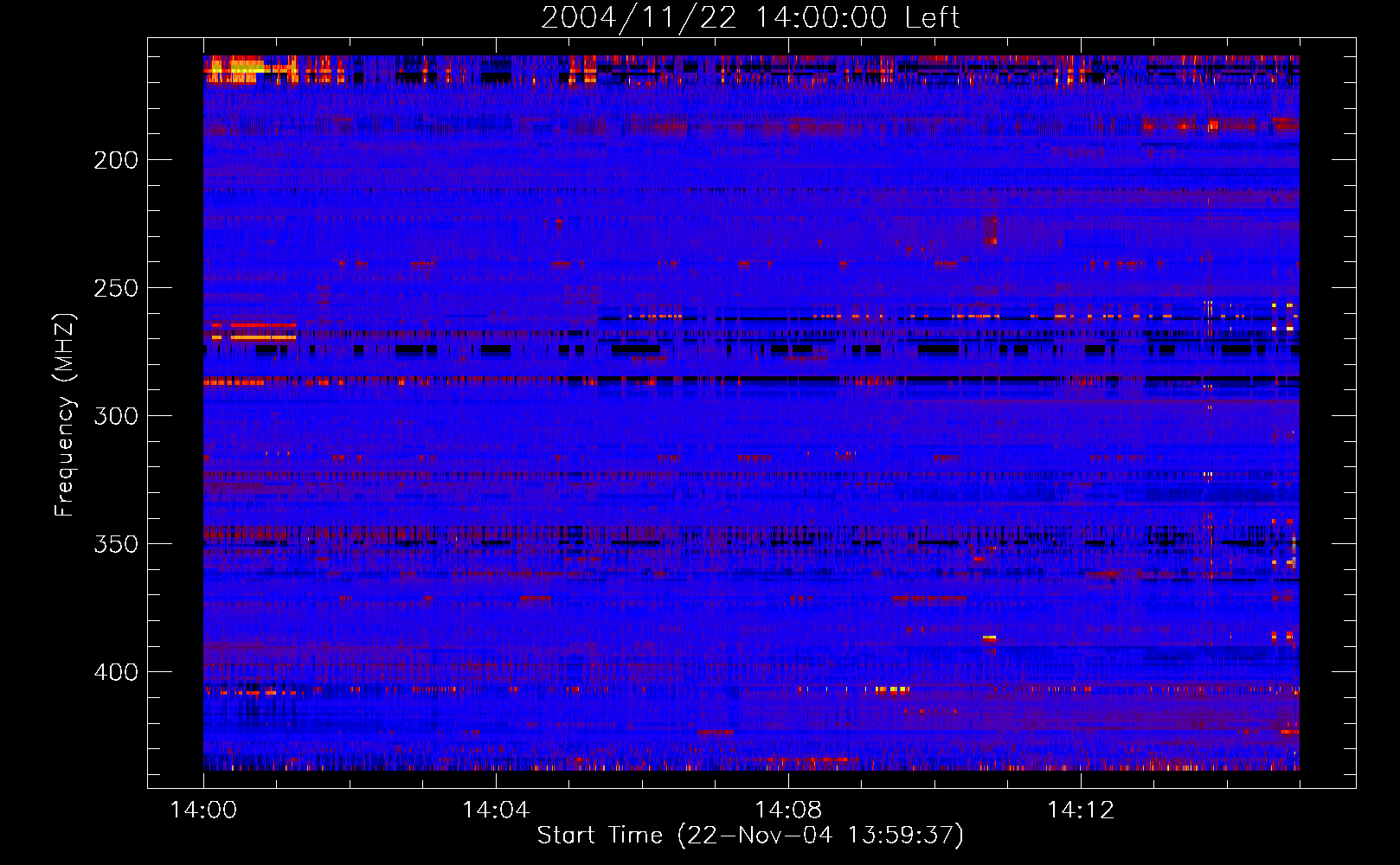This screenshot has height=865, width=1400.
Task: Select the 400 frequency tick label
Action: point(116,672)
